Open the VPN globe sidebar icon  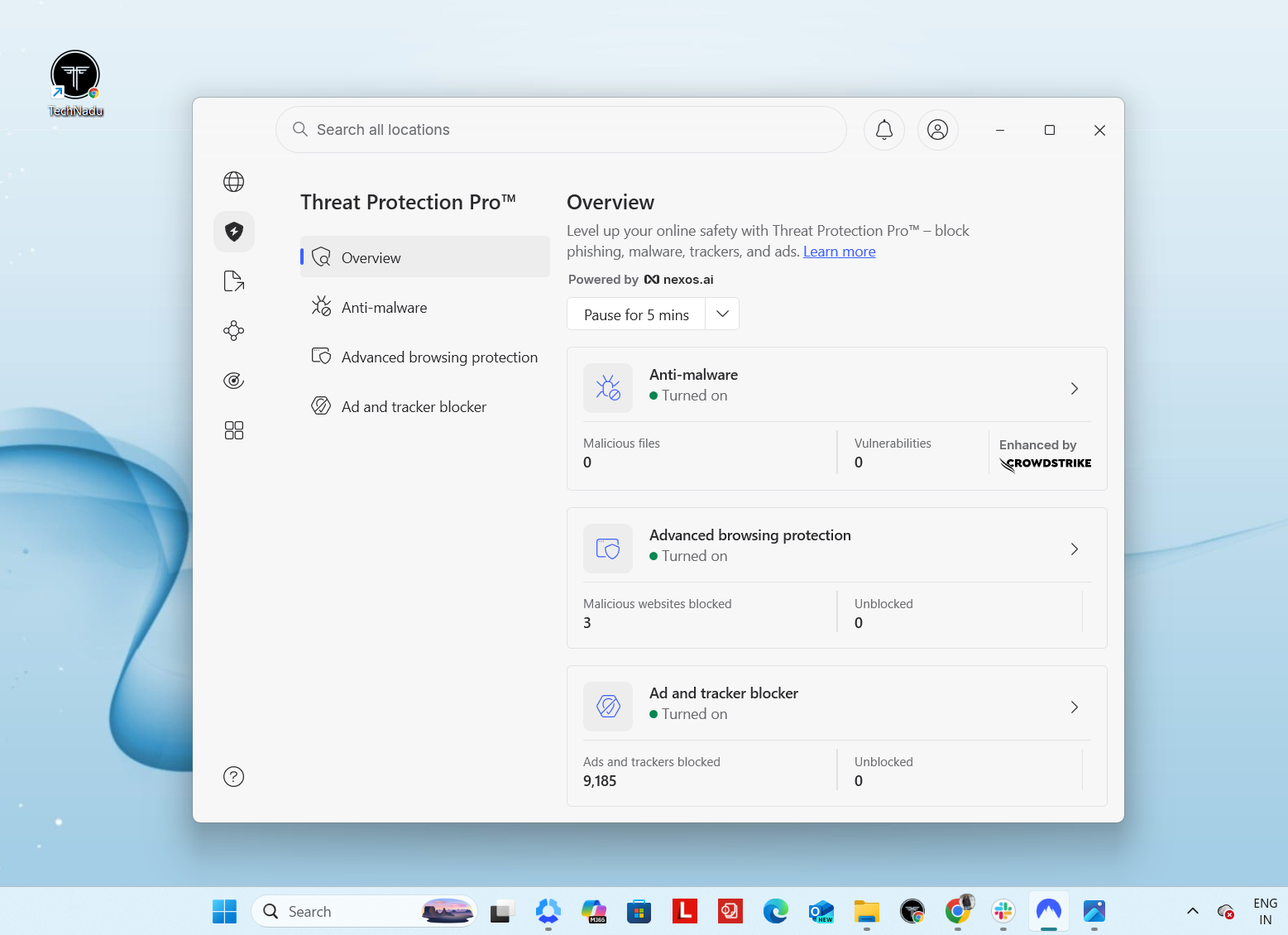point(234,181)
